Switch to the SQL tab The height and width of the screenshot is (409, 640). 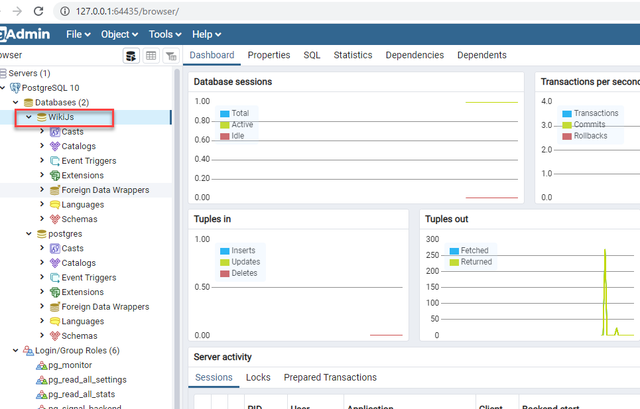pos(312,55)
